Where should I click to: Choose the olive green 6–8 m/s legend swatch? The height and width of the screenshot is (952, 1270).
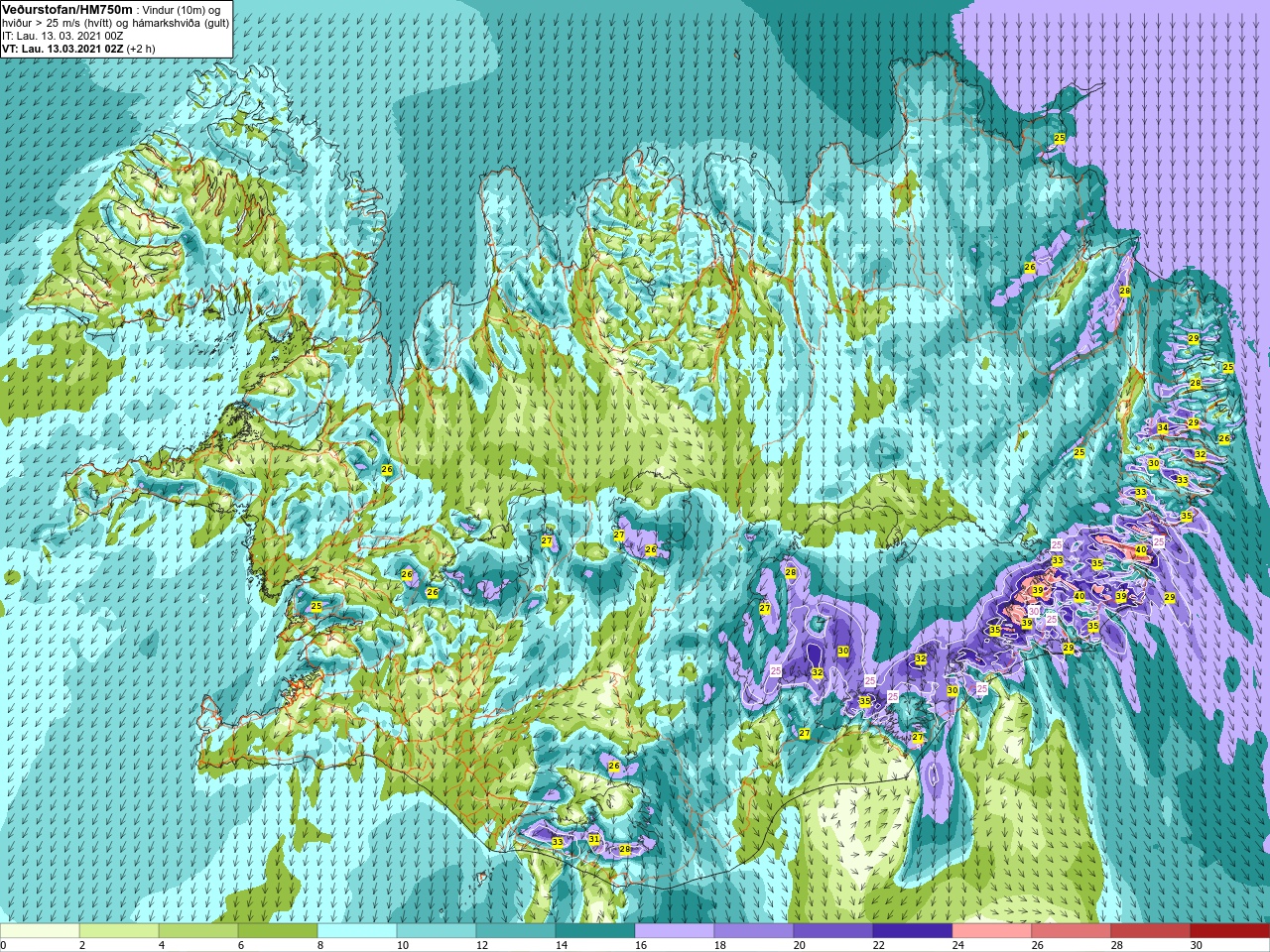pyautogui.click(x=278, y=931)
